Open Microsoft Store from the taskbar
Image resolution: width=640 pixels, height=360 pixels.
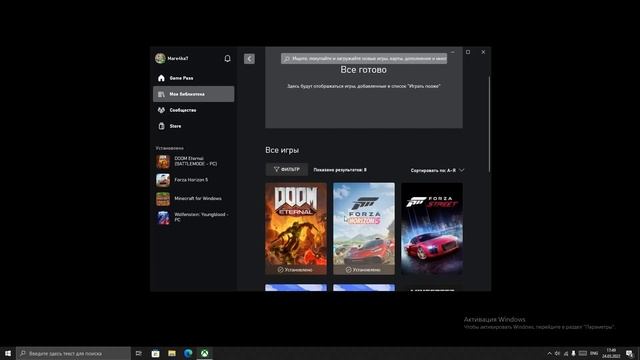[155, 353]
